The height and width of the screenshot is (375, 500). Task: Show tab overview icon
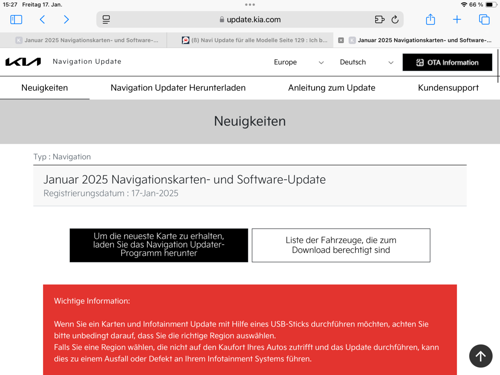click(x=484, y=20)
